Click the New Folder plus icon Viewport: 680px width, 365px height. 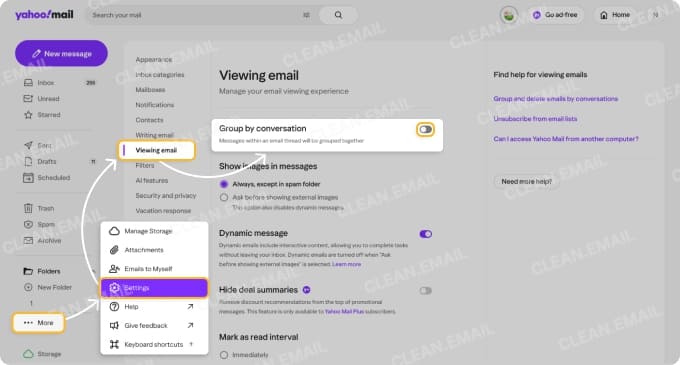[x=28, y=287]
